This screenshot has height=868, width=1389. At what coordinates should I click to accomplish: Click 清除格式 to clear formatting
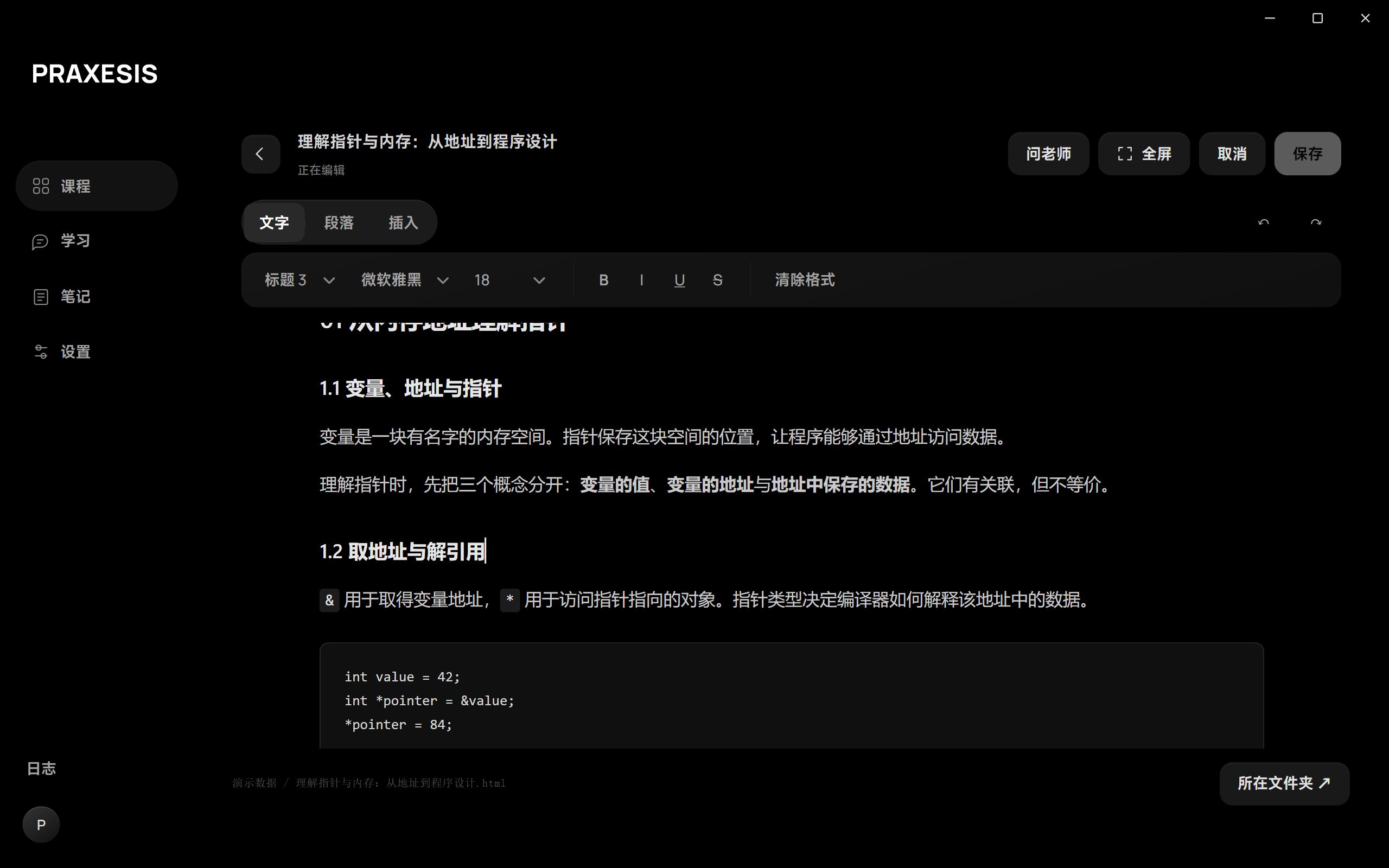[805, 280]
